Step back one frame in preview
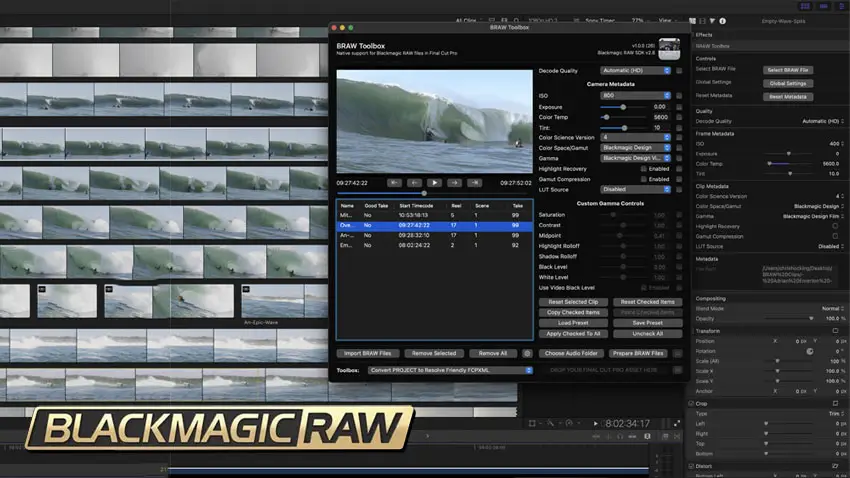 (415, 183)
